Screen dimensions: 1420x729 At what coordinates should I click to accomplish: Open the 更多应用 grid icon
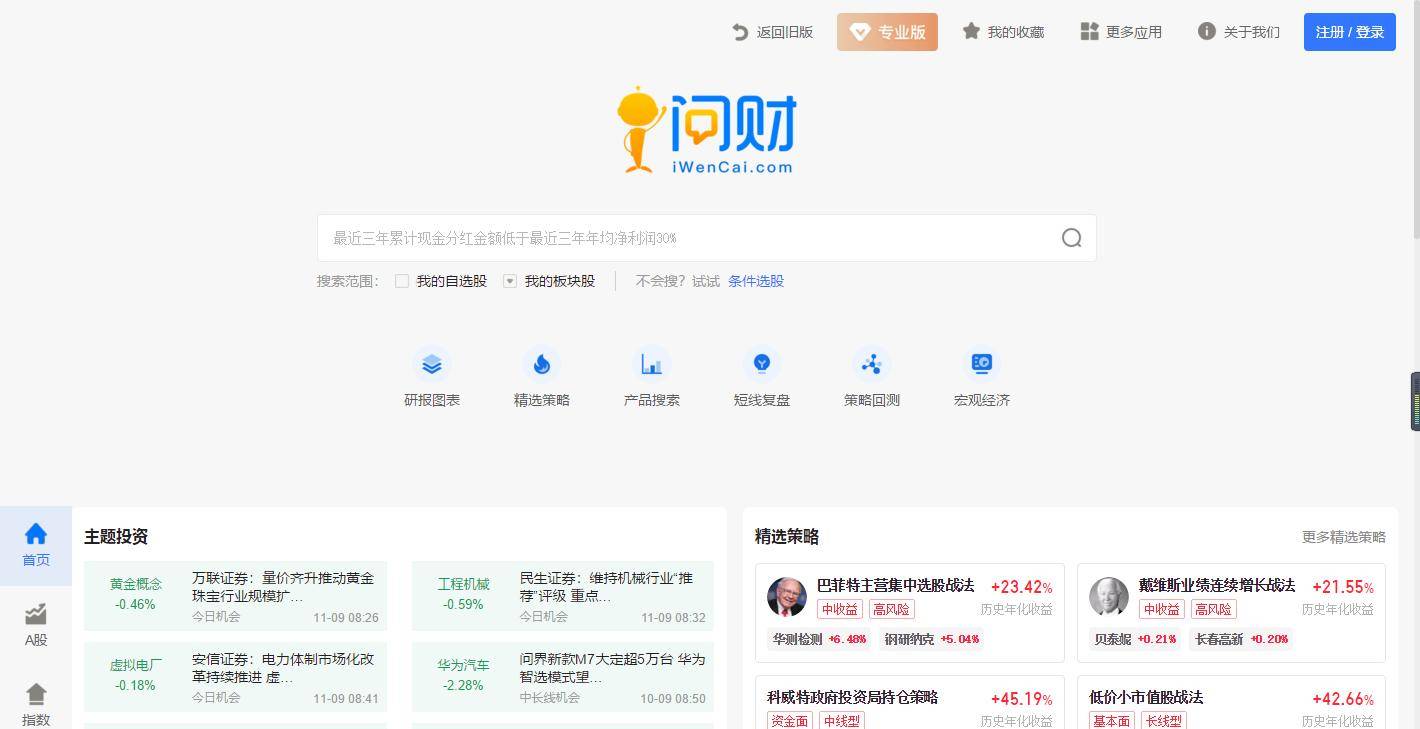(x=1089, y=31)
